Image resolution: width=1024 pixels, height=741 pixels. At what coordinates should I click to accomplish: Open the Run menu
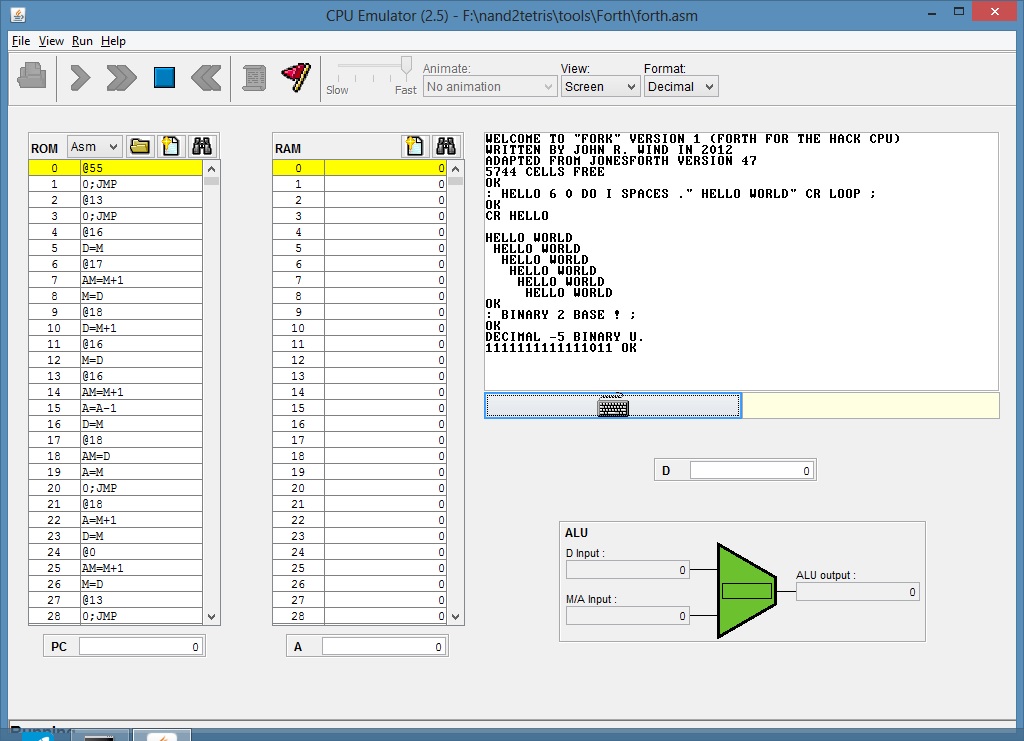(x=82, y=41)
